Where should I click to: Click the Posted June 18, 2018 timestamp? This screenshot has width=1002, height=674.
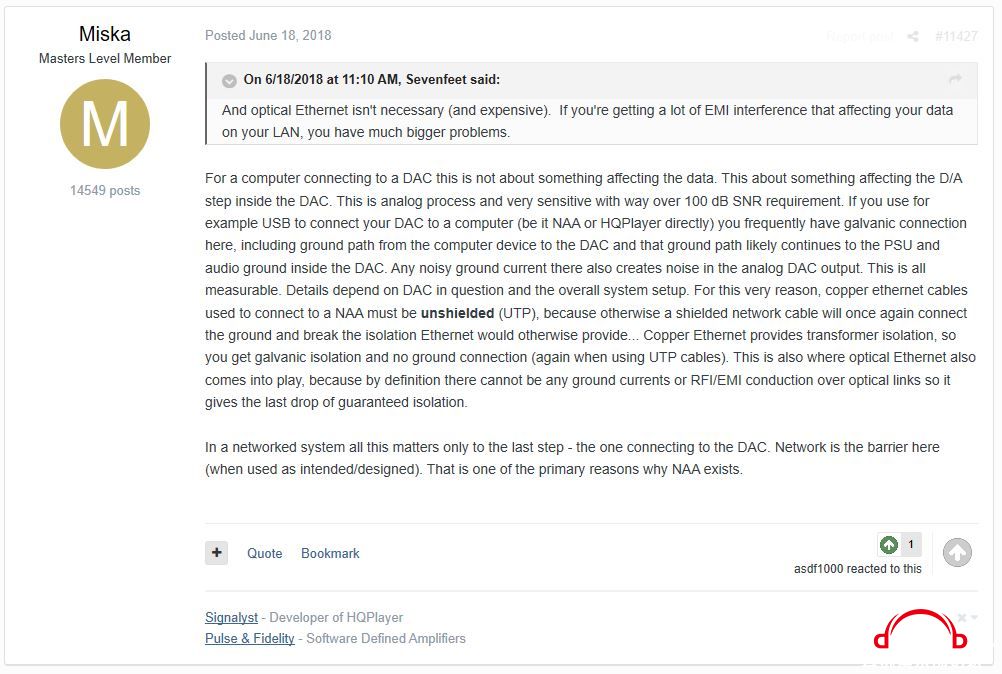pyautogui.click(x=268, y=36)
